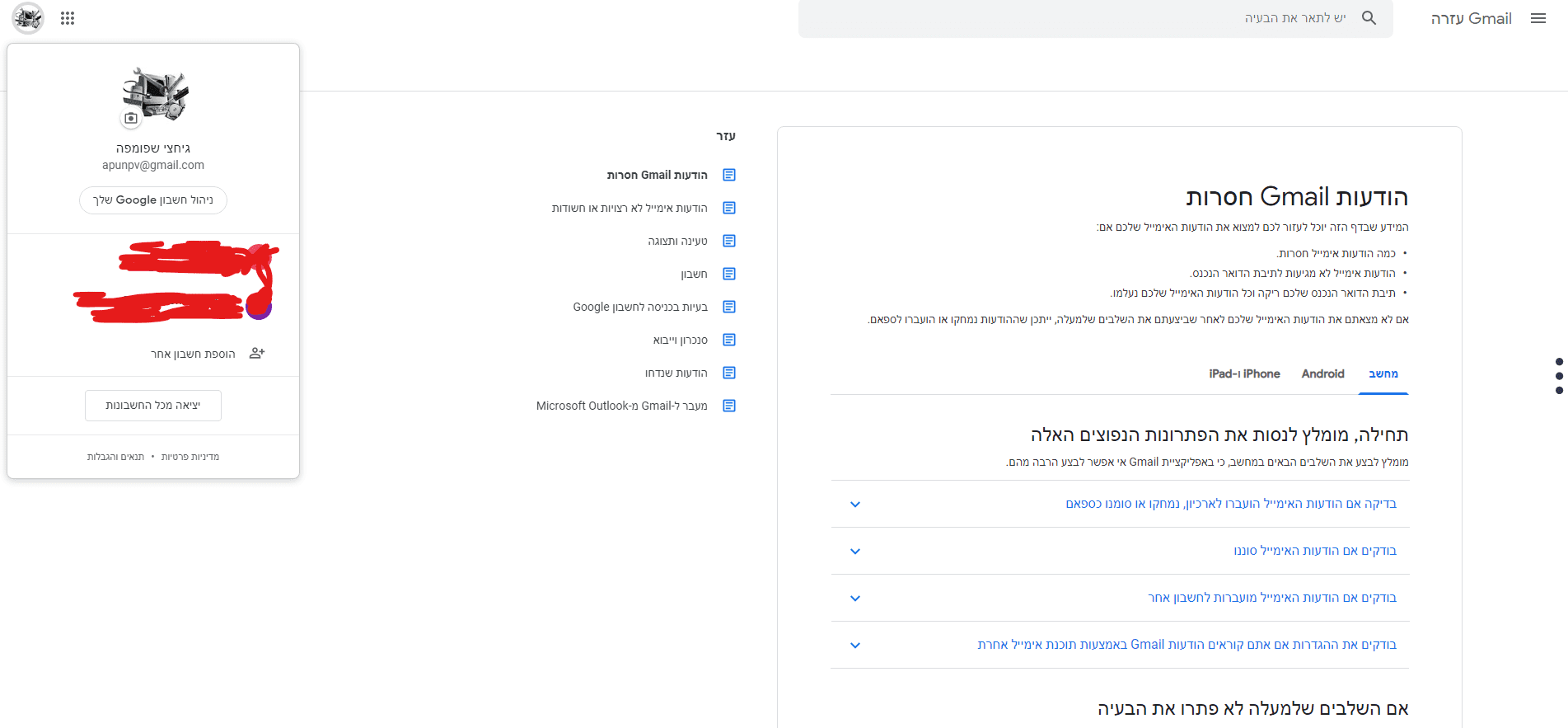This screenshot has width=1568, height=728.
Task: Click document icon beside 'מעבר ל-Gmail מ-Microsoft Outlook'
Action: (x=729, y=406)
